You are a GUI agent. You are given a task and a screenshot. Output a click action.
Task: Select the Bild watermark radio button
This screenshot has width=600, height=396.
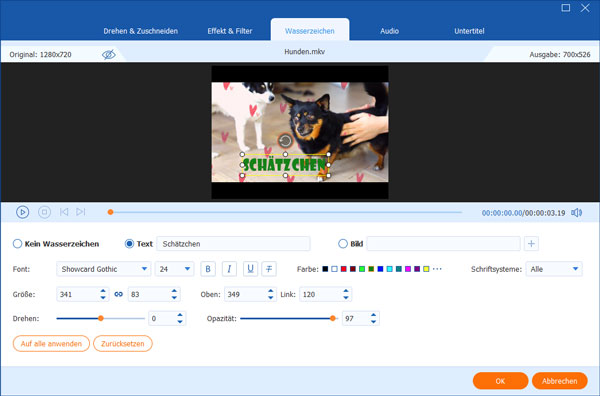point(343,244)
